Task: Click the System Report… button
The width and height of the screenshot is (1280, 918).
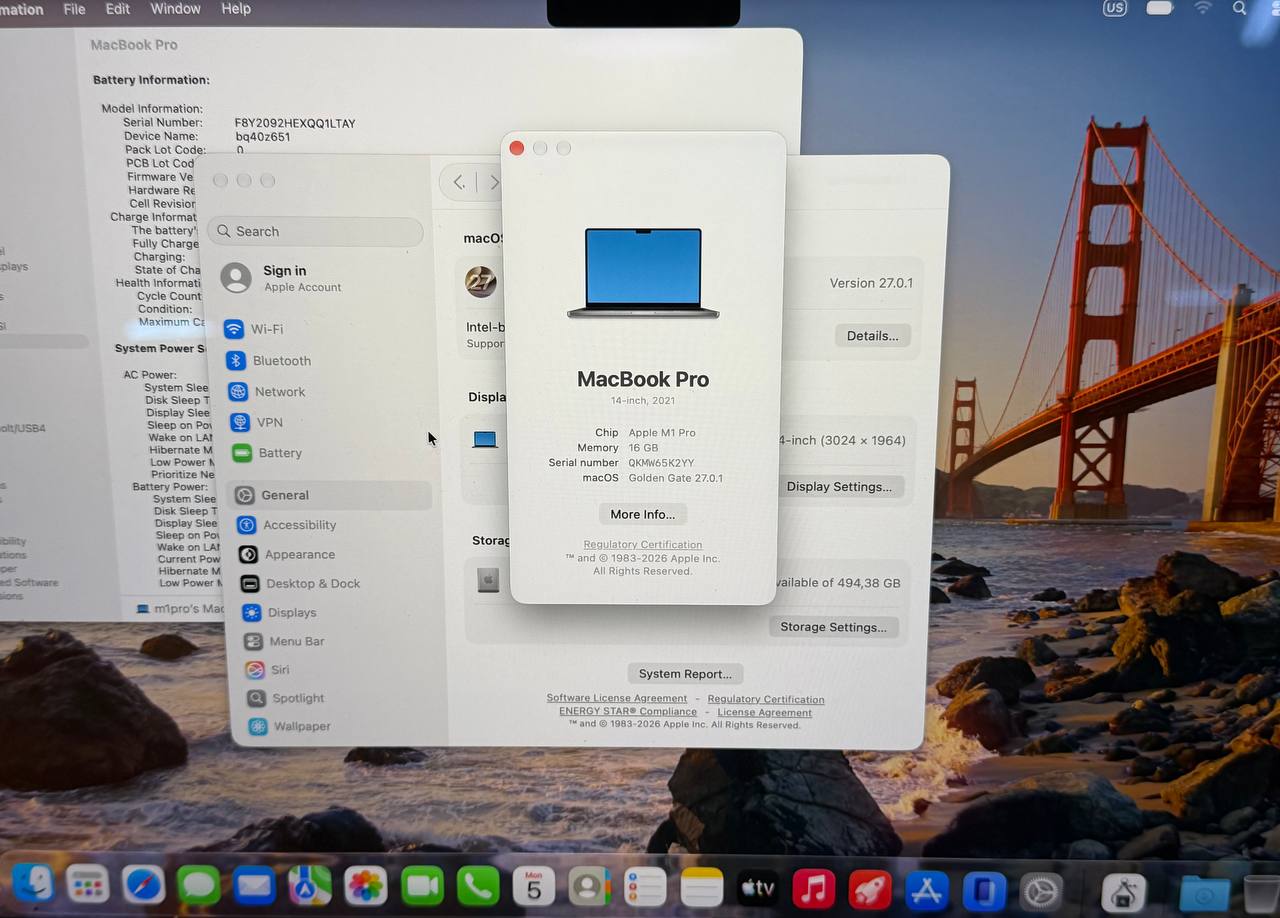Action: pos(685,674)
